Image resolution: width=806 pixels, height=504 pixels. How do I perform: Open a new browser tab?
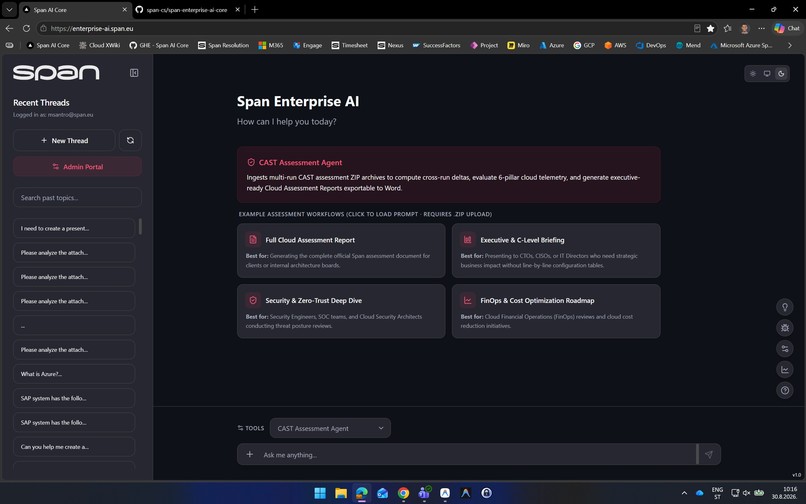pos(254,9)
